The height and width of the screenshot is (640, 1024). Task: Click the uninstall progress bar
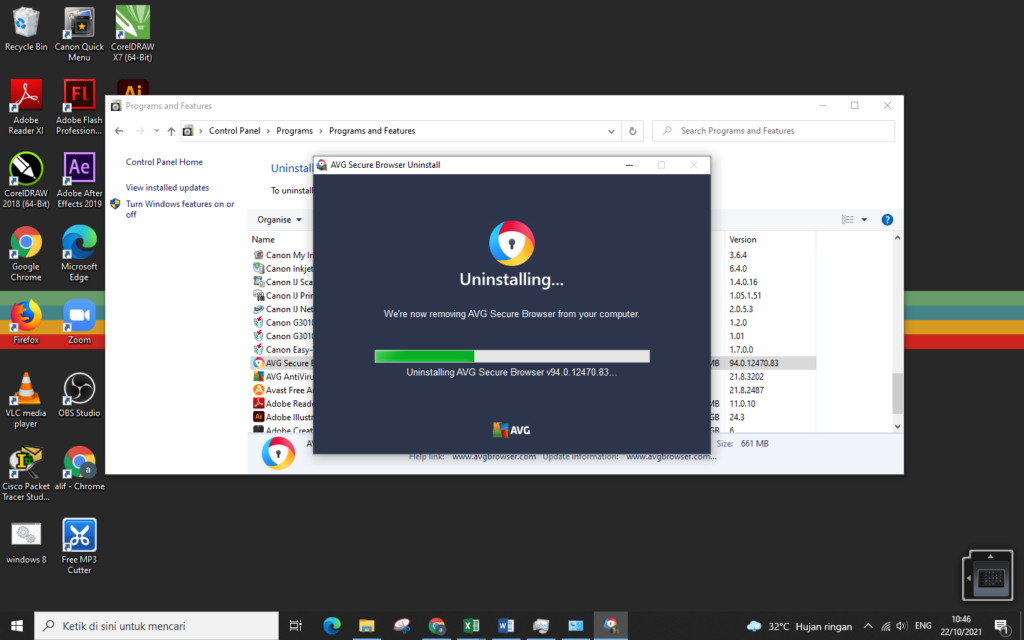click(511, 355)
